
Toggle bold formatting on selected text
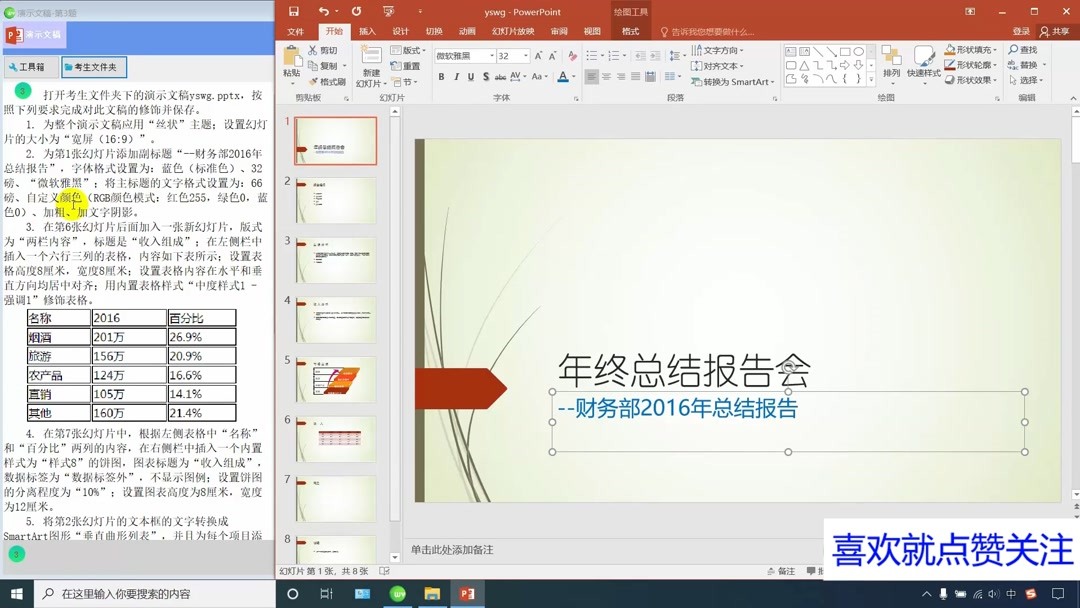pos(442,76)
